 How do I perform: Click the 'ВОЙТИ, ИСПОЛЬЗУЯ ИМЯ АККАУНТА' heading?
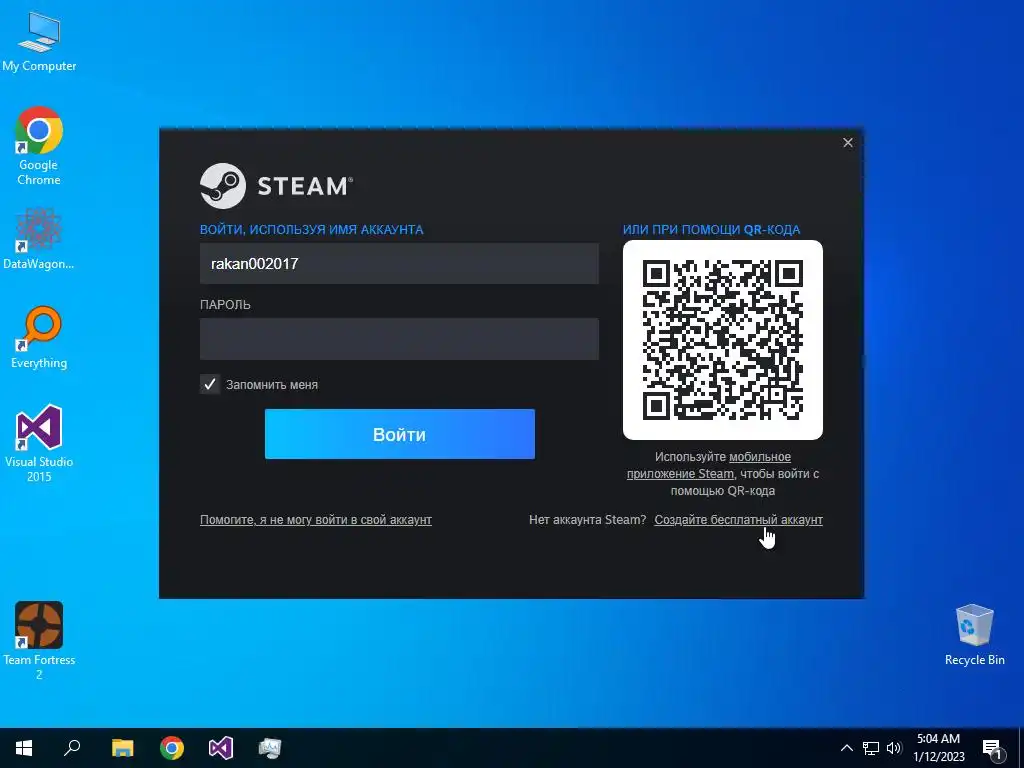pos(312,230)
